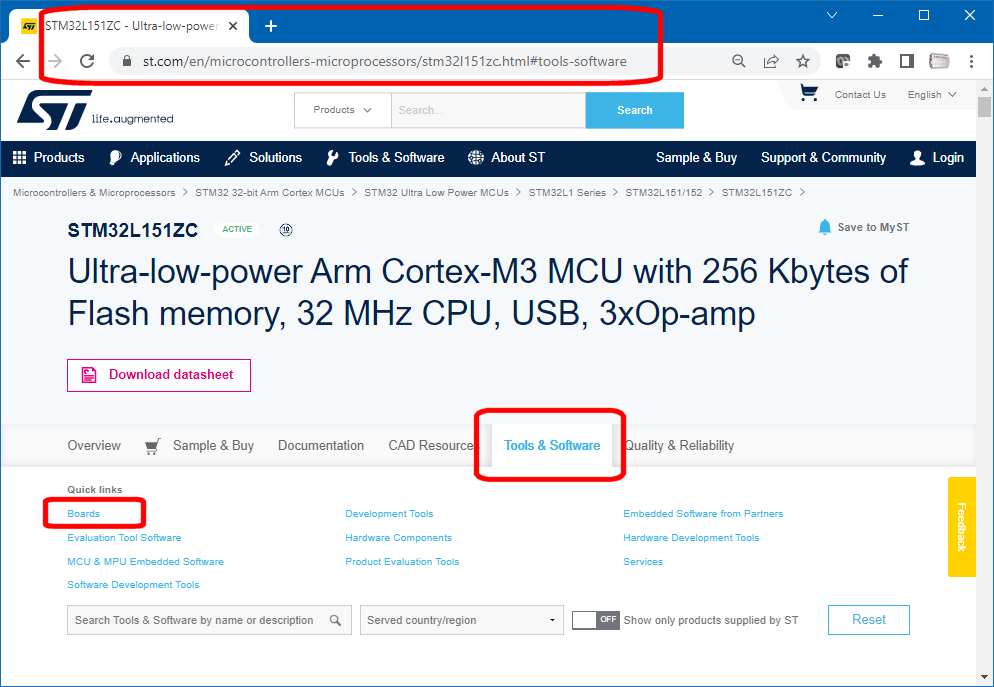Open the Served country/region dropdown

point(462,620)
